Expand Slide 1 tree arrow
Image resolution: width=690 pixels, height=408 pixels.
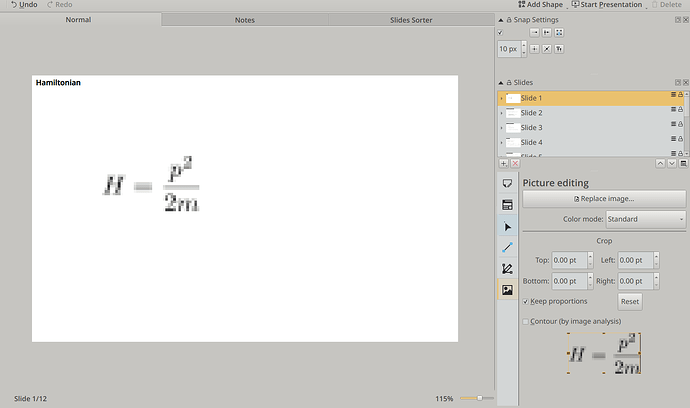click(501, 98)
